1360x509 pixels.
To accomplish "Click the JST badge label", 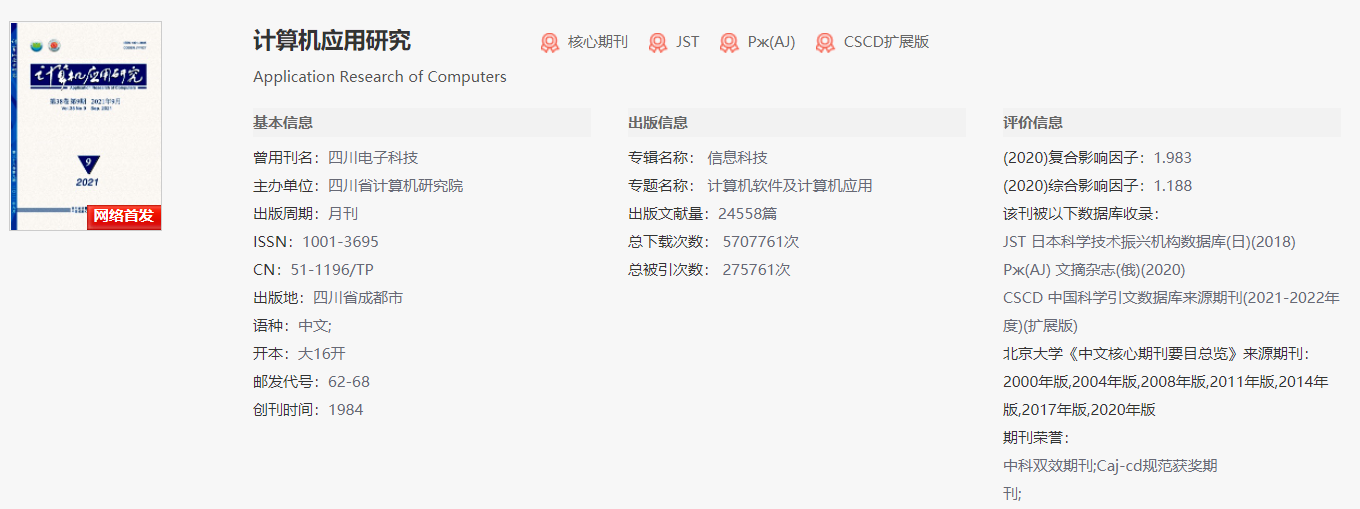I will click(x=688, y=42).
